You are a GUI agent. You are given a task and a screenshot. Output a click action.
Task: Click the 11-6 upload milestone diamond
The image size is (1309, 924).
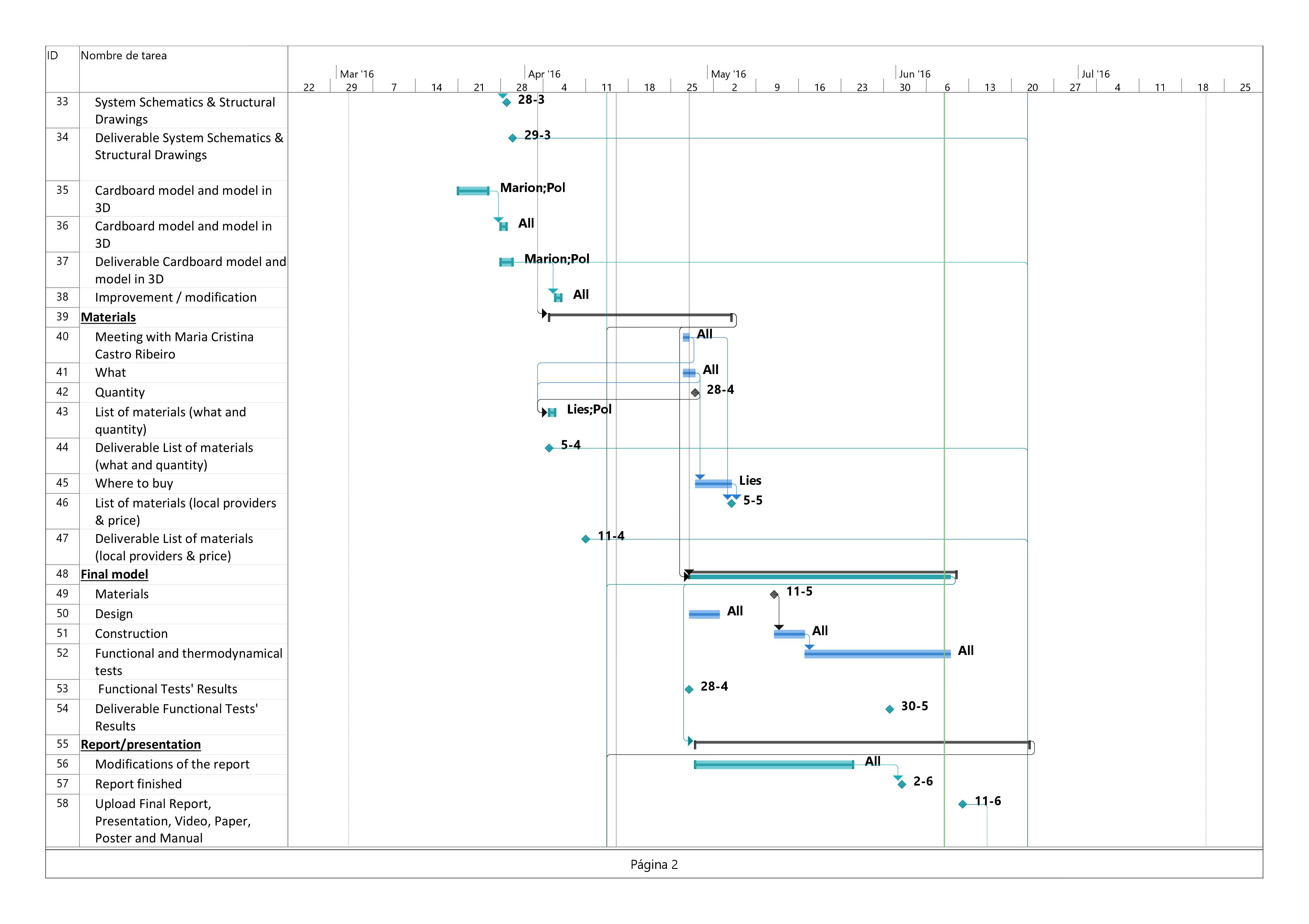[x=962, y=804]
